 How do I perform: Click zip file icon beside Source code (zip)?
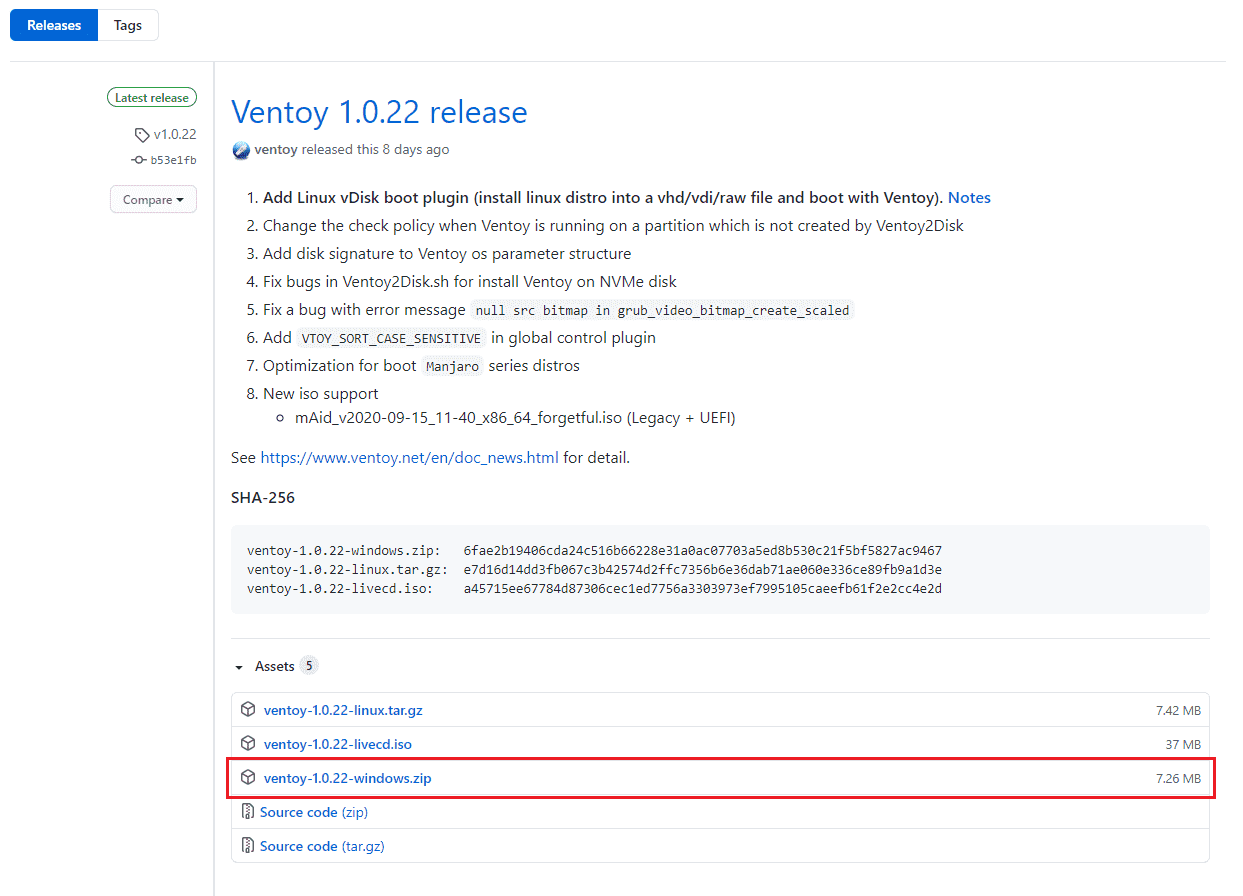click(248, 812)
